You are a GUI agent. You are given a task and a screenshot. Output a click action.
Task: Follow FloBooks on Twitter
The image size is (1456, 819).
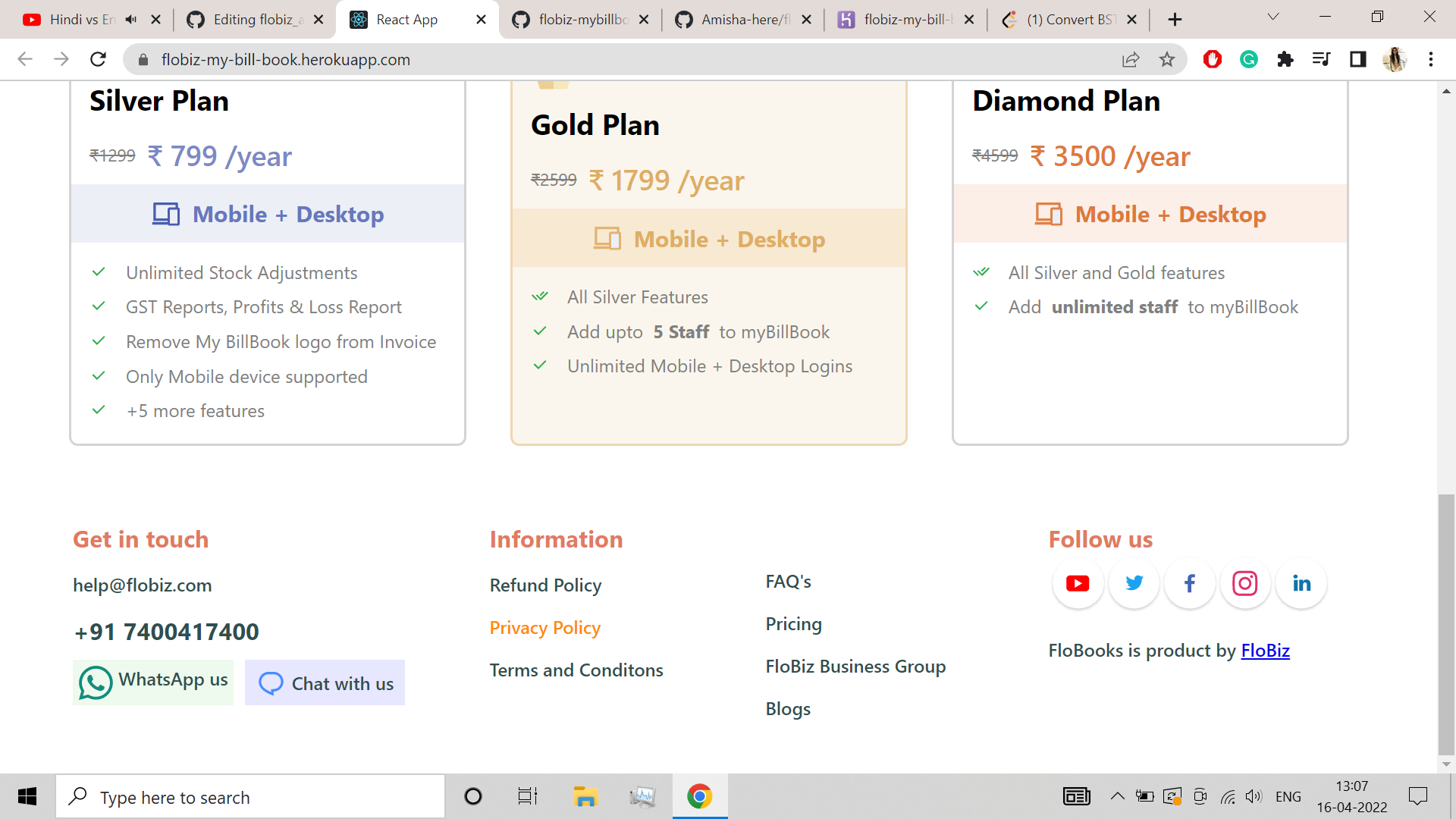(x=1133, y=583)
